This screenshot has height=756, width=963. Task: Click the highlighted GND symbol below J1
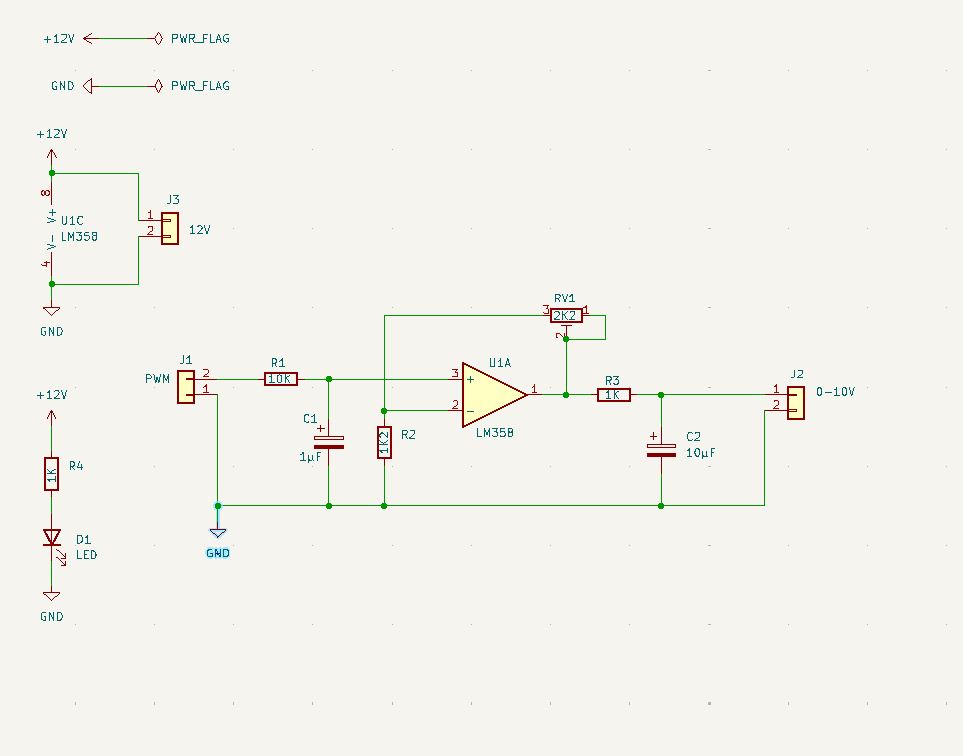(217, 532)
